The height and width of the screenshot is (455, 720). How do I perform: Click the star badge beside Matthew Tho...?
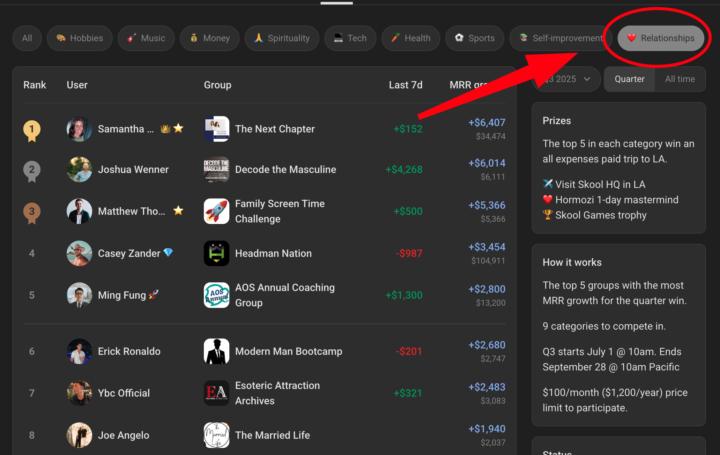tap(178, 211)
